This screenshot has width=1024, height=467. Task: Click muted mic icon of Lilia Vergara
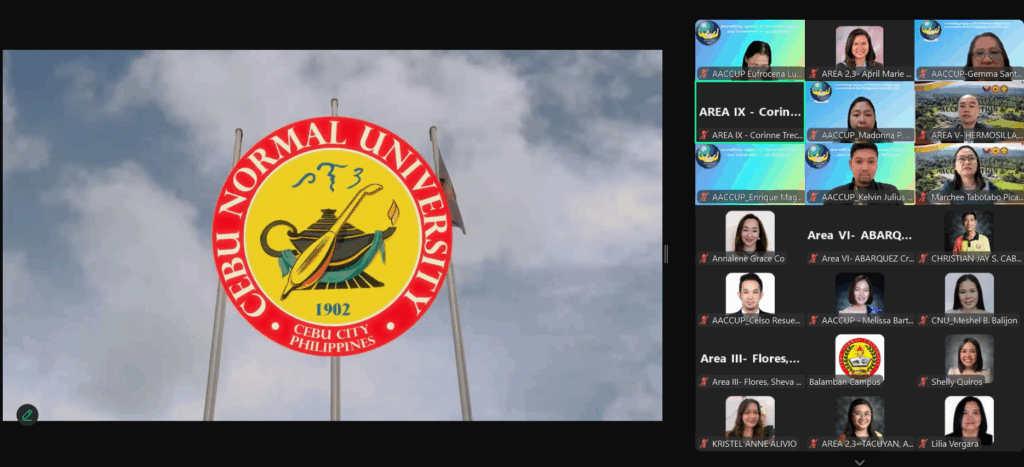(x=923, y=444)
